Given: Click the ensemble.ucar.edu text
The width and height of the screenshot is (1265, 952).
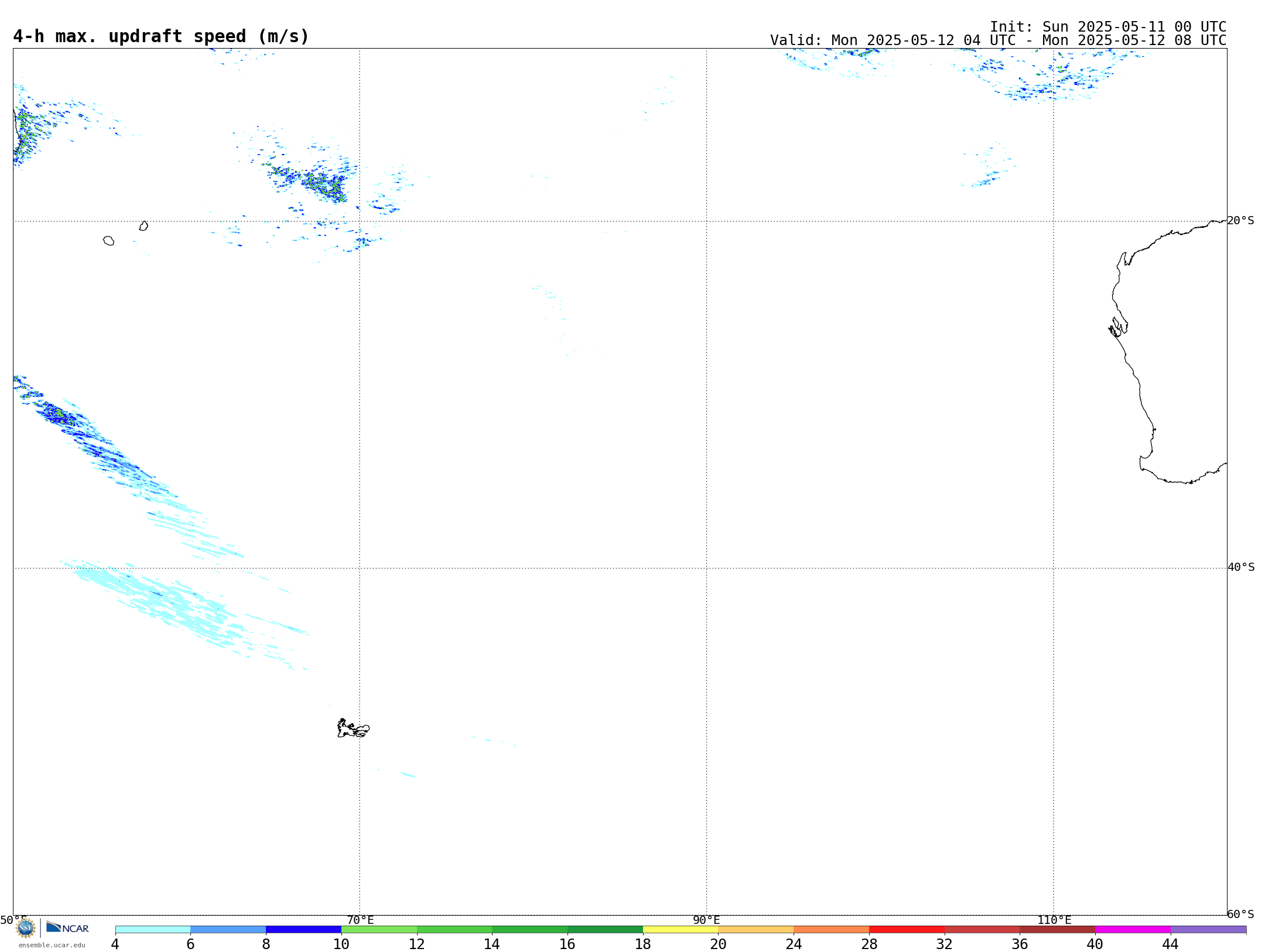Looking at the screenshot, I should [x=52, y=945].
